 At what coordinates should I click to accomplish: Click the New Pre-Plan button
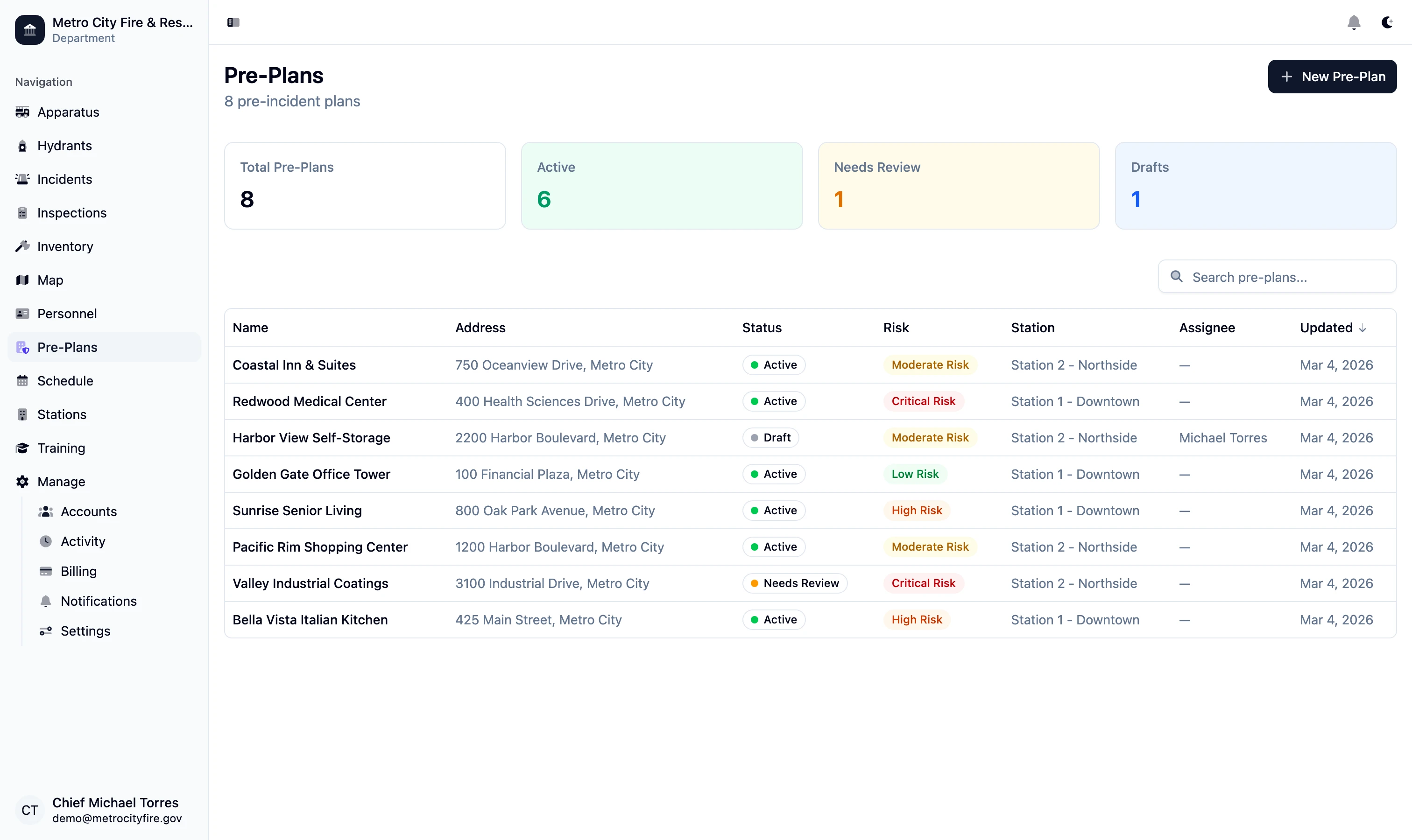tap(1332, 77)
